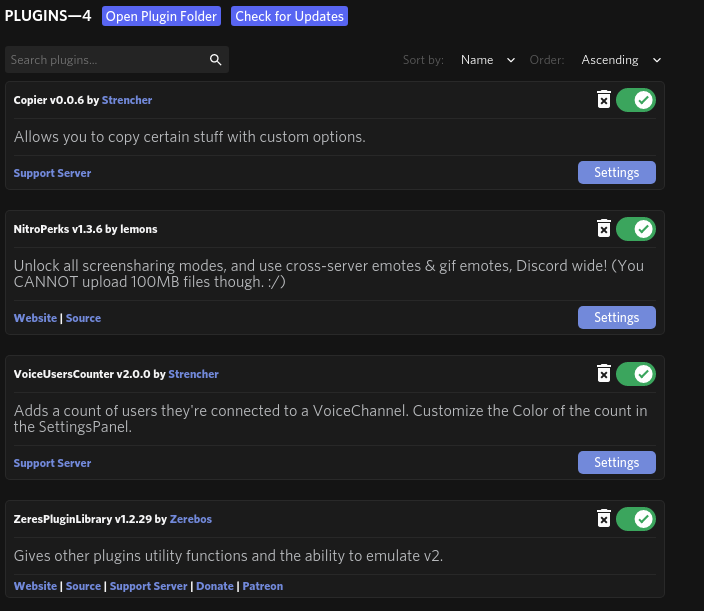Click the 'Sort by:' label
704x611 pixels.
pyautogui.click(x=423, y=60)
